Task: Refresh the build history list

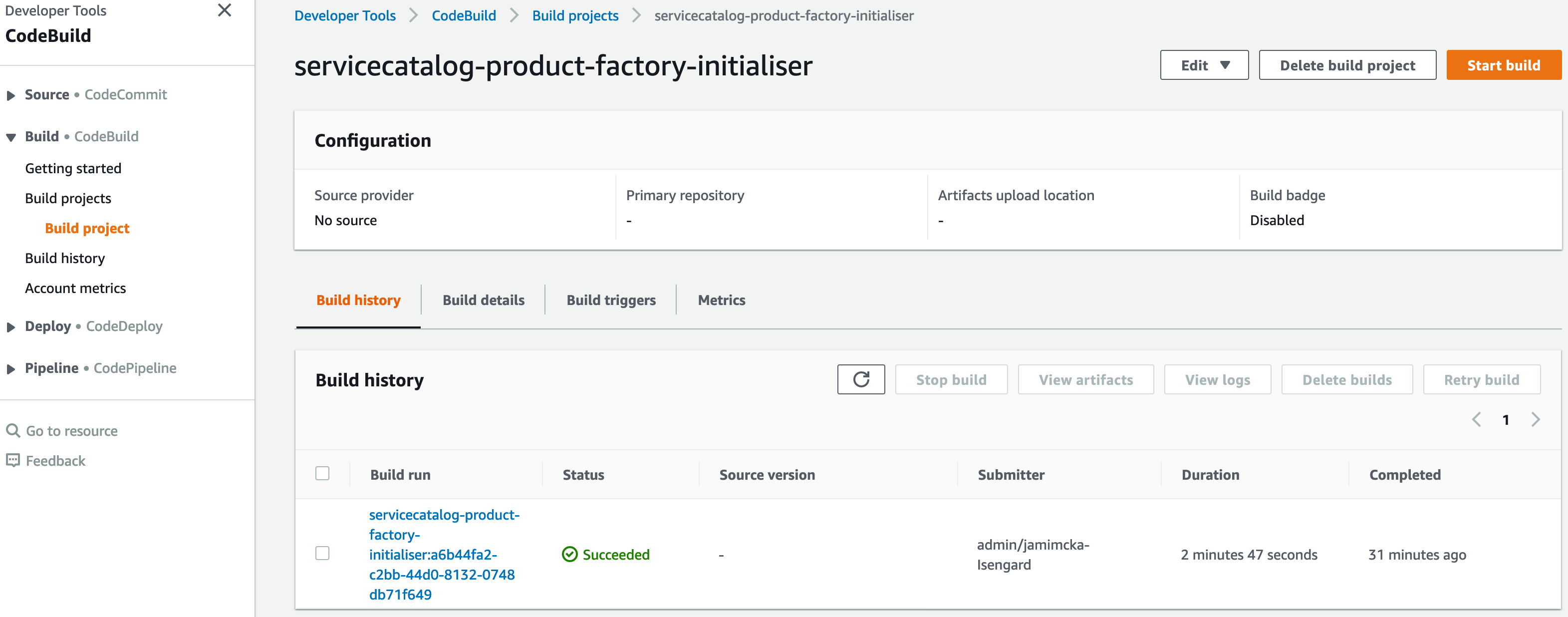Action: (x=861, y=379)
